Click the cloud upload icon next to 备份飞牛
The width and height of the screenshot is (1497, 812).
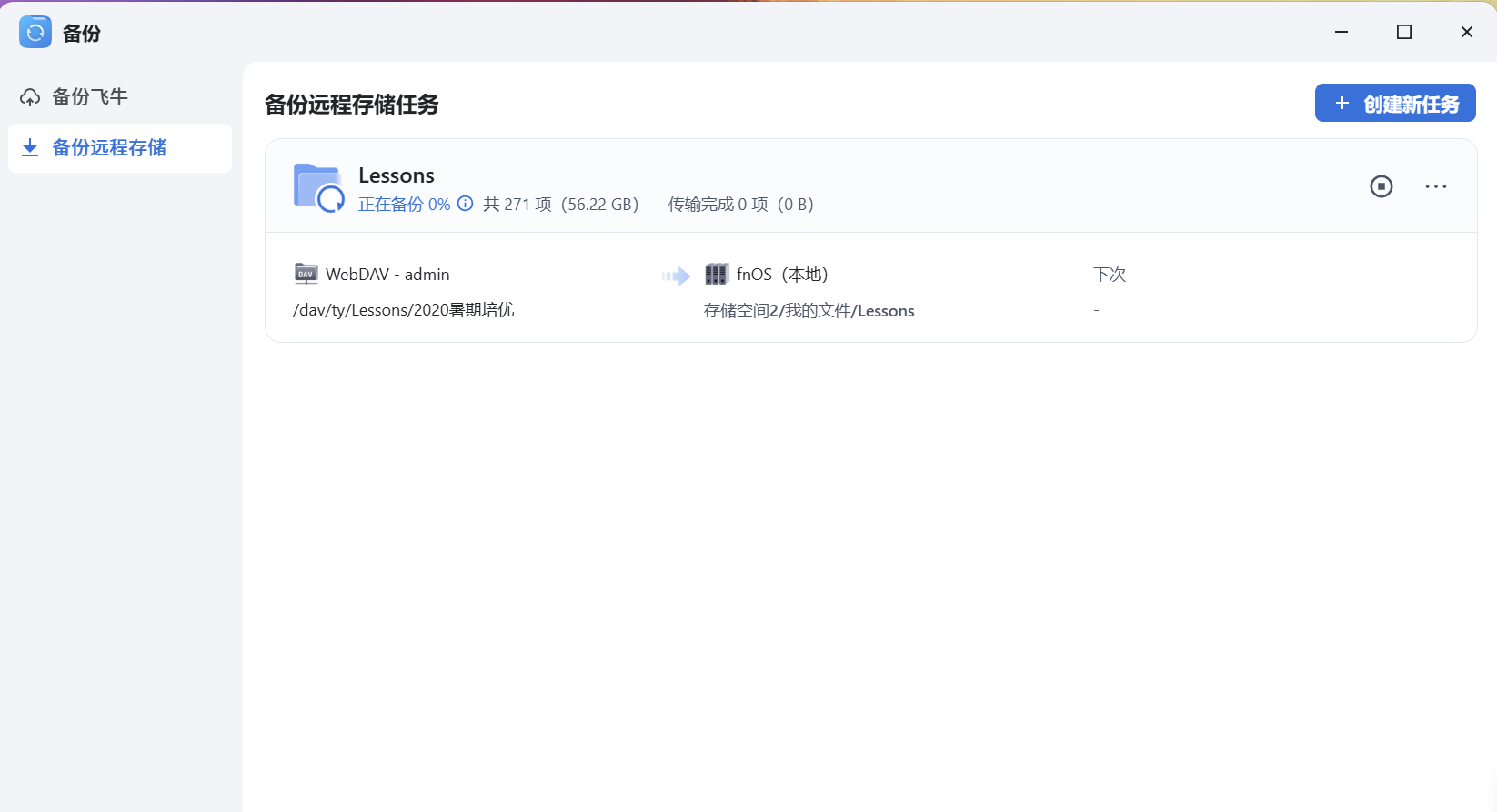click(x=30, y=97)
